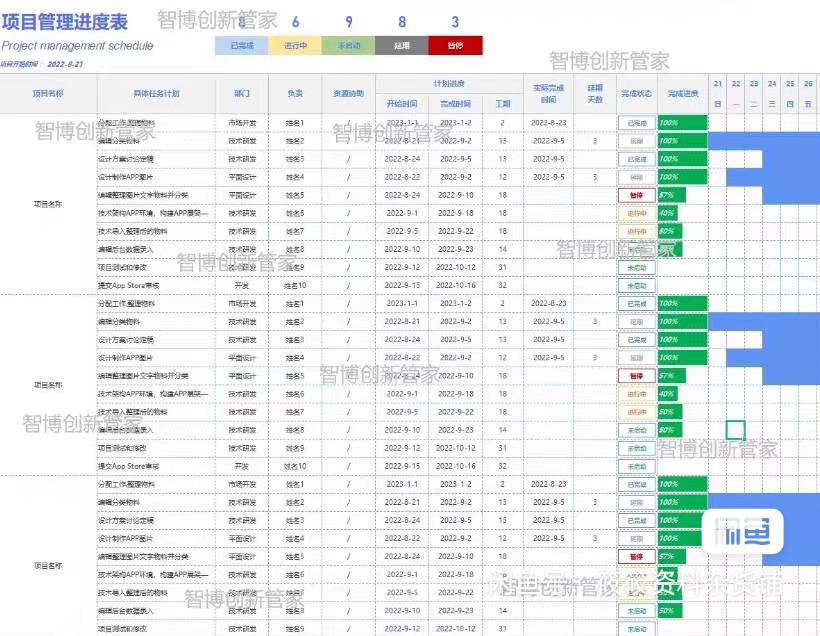This screenshot has width=820, height=636.
Task: Select the 完成进度 column header
Action: (682, 94)
